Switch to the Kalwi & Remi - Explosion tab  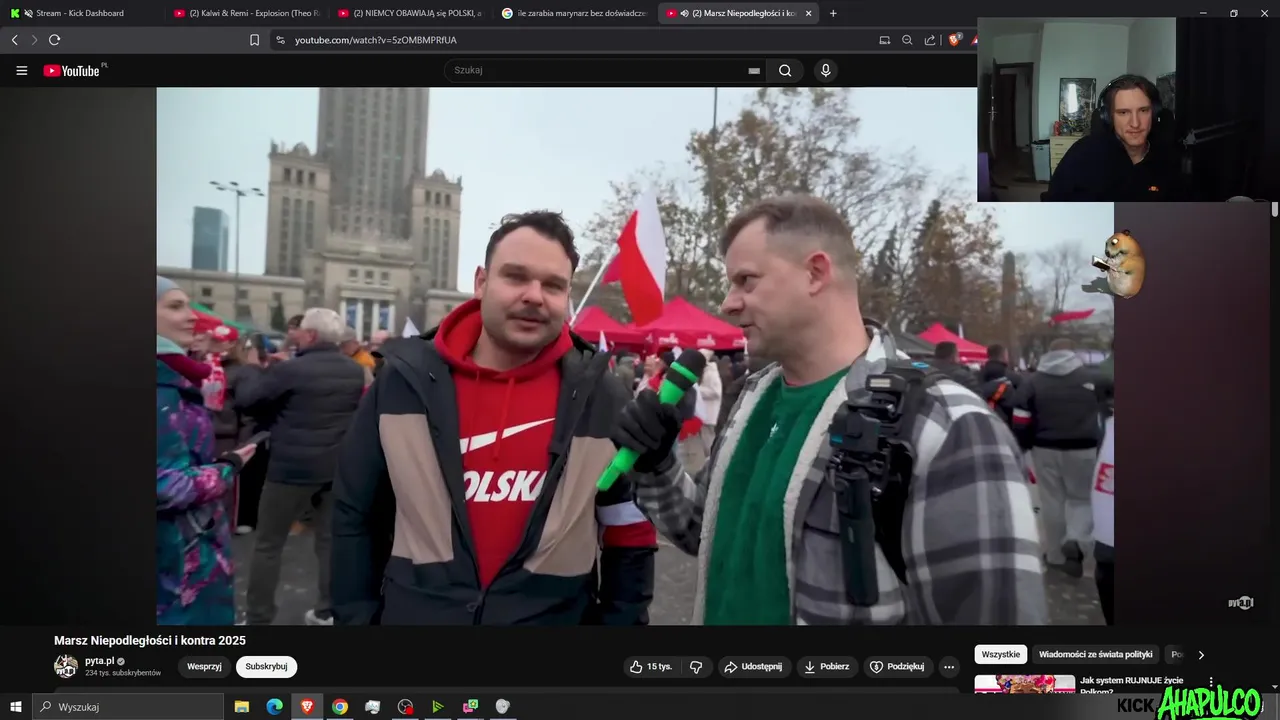coord(247,13)
